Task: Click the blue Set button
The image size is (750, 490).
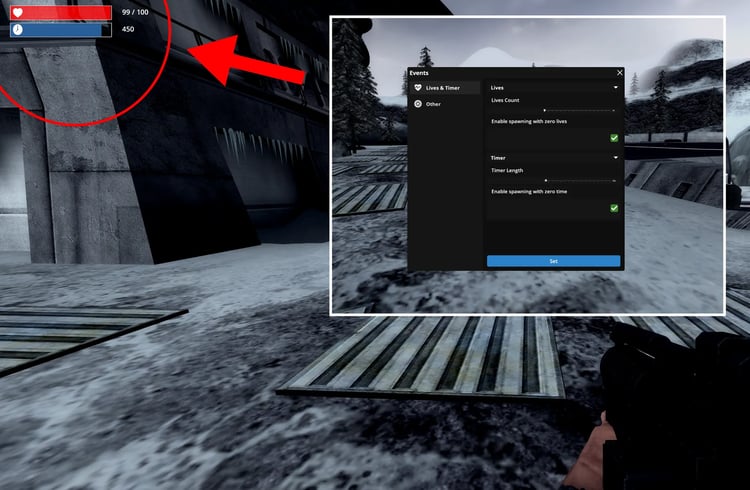Action: tap(553, 261)
